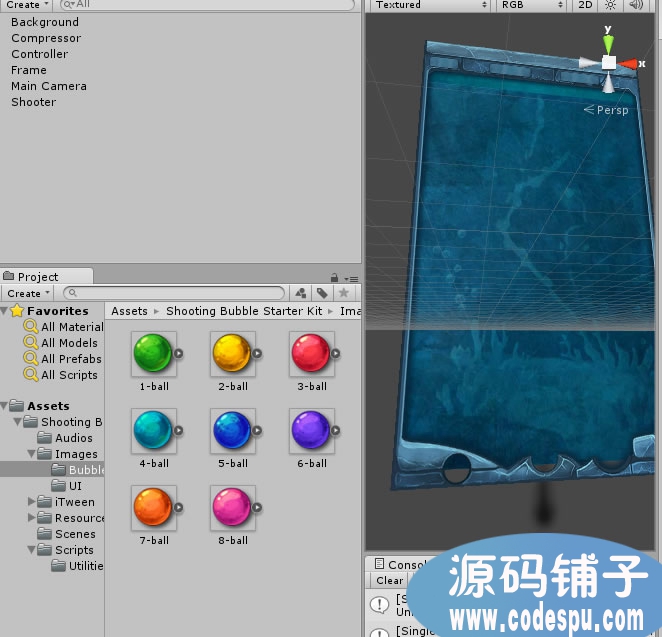Viewport: 662px width, 637px height.
Task: Select the orange 7-ball asset thumbnail
Action: click(153, 507)
